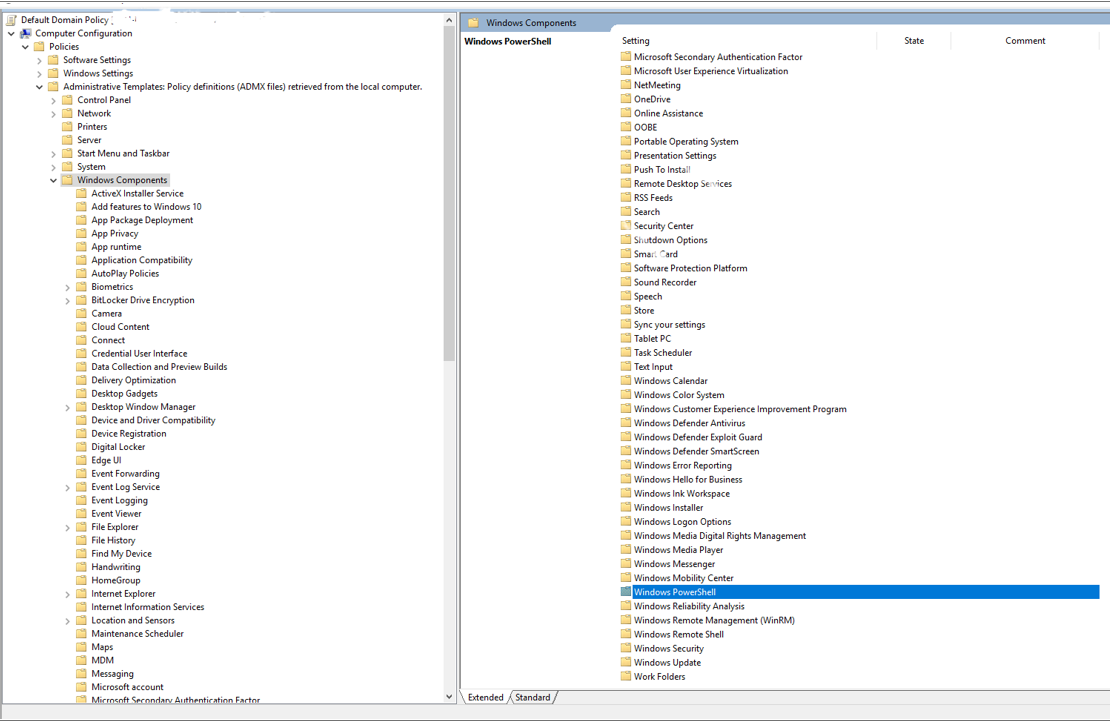Screen dimensions: 1110x722
Task: Click the tree pane scrollbar down arrow
Action: click(x=449, y=697)
